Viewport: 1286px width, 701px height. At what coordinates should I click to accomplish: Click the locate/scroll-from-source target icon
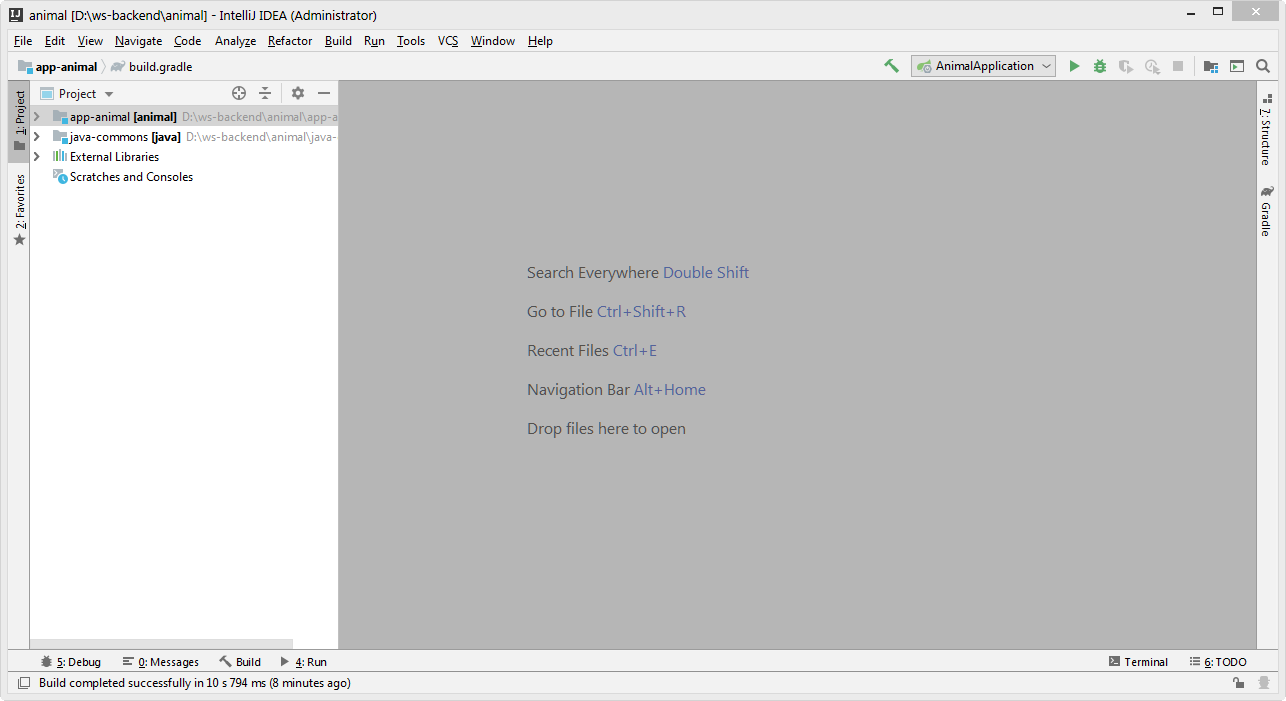239,93
